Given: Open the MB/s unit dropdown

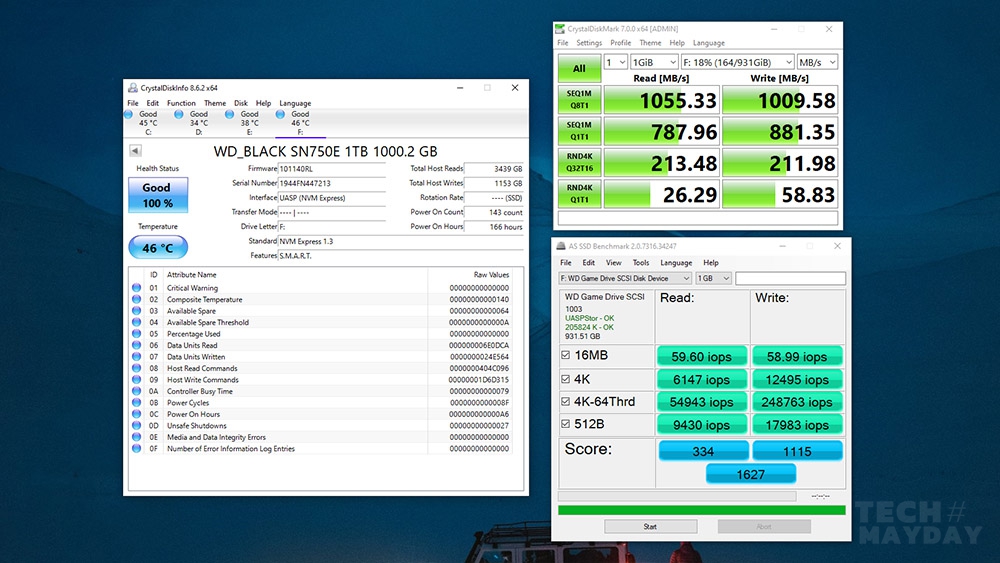Looking at the screenshot, I should 817,62.
